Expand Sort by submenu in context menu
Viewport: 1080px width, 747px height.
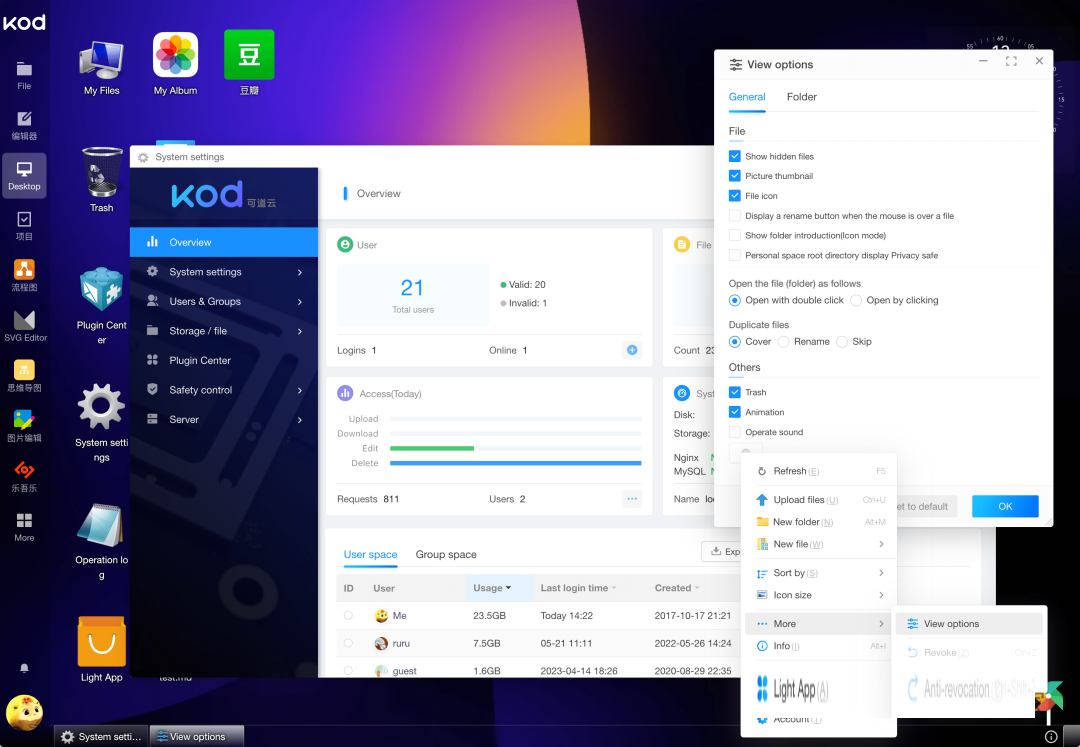coord(819,573)
